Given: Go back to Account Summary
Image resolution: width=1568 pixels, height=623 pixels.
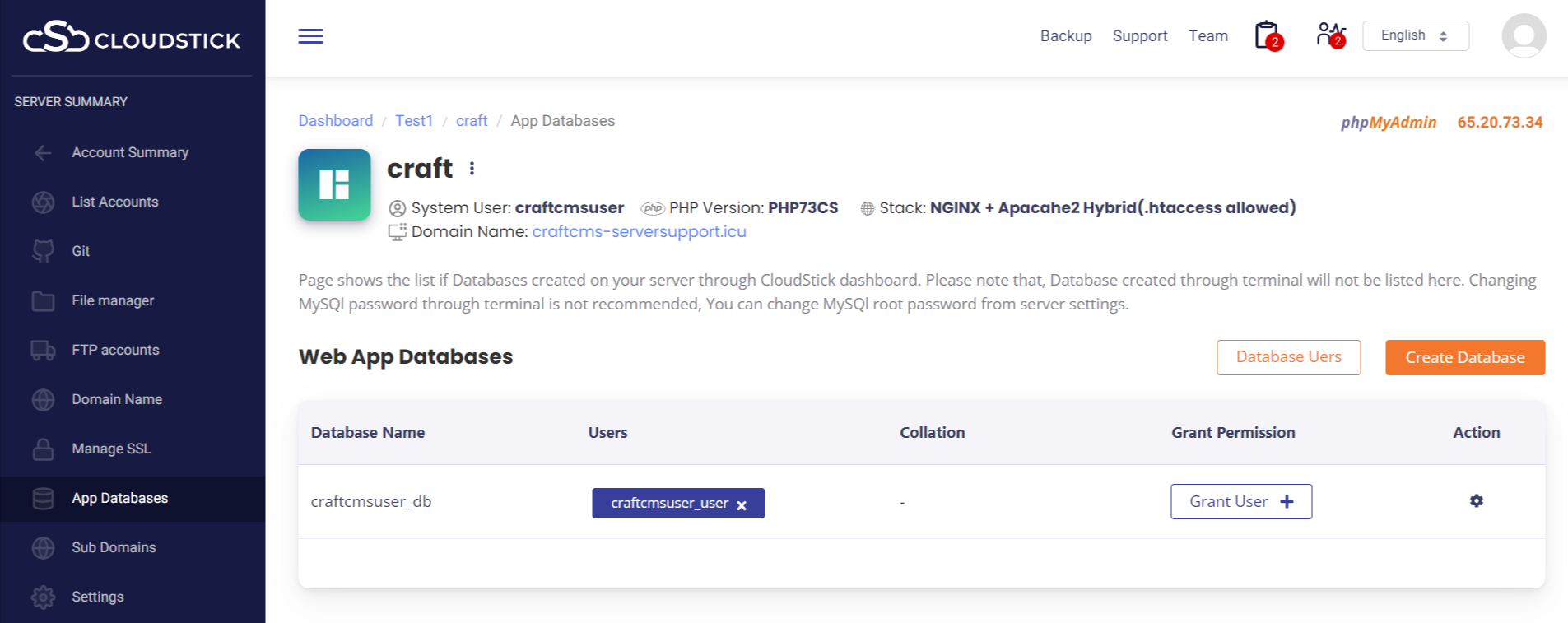Looking at the screenshot, I should coord(129,152).
